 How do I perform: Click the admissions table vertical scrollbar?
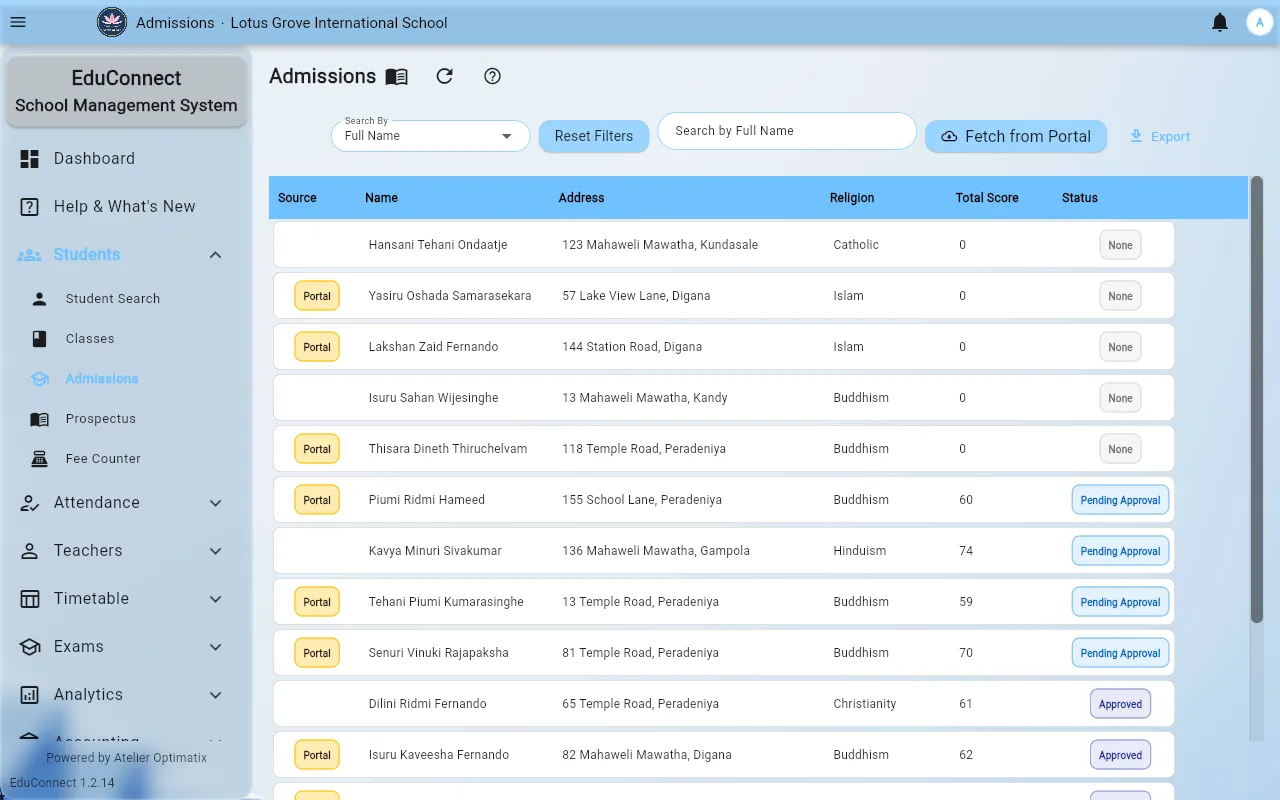[x=1257, y=400]
